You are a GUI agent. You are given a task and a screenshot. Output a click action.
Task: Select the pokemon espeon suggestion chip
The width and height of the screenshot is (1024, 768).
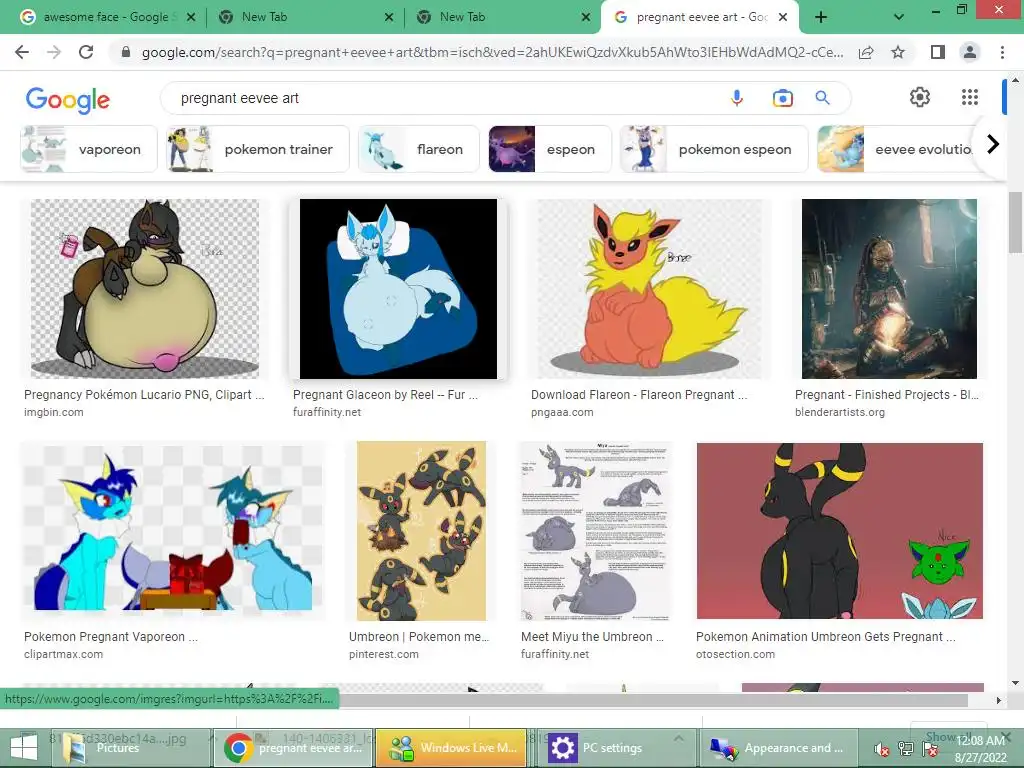714,149
